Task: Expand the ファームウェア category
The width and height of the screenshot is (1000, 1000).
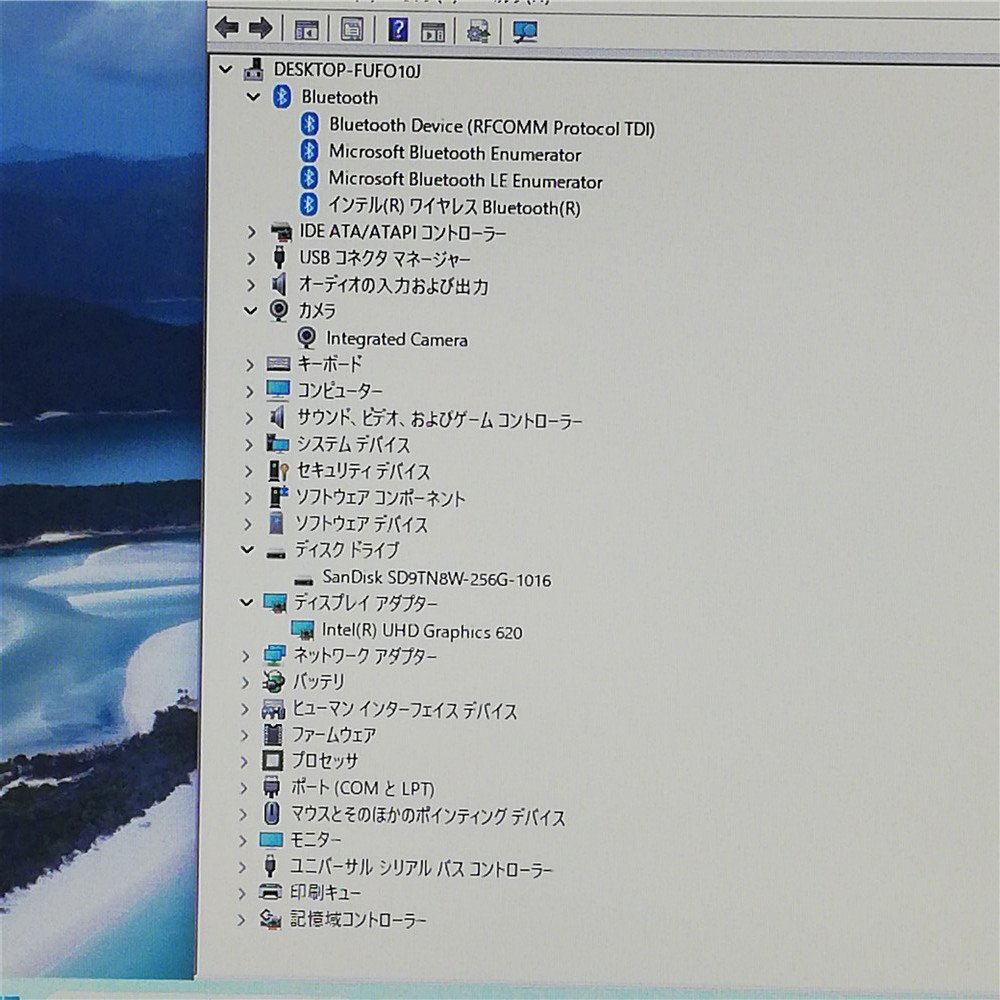Action: pos(245,735)
